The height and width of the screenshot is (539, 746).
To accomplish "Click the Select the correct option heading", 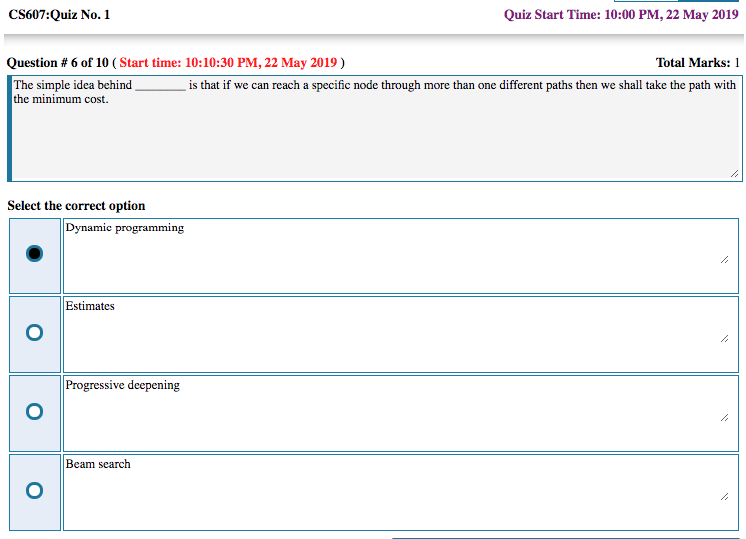I will tap(76, 206).
